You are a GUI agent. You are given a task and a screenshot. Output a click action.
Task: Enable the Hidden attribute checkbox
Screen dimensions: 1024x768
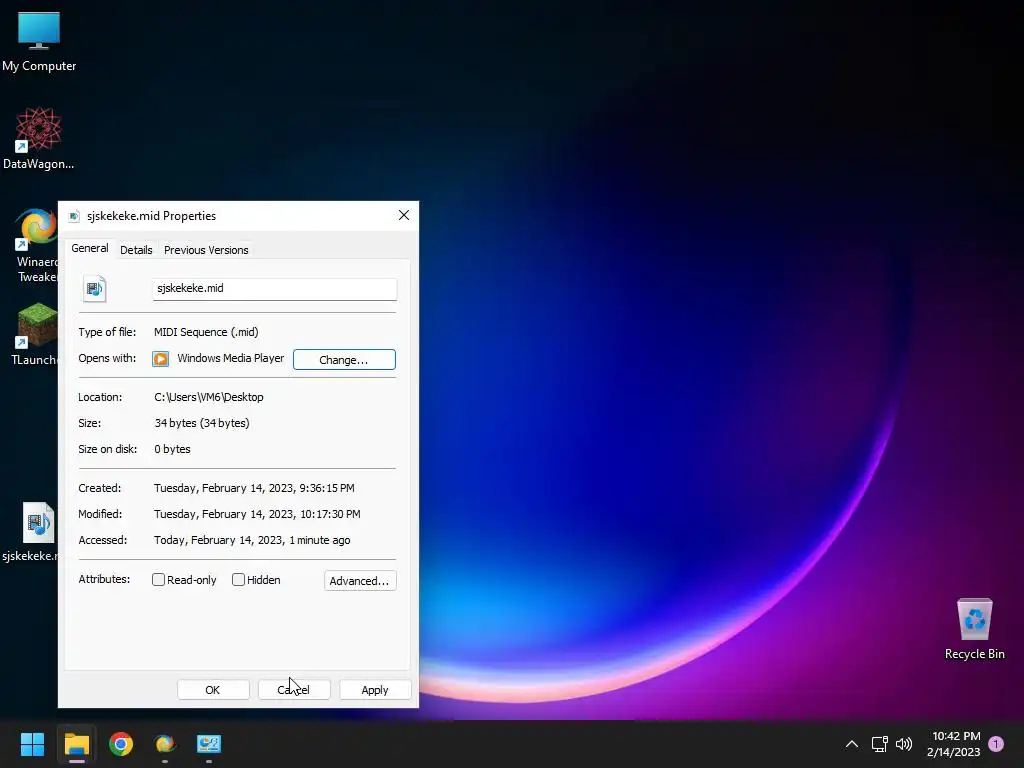coord(238,579)
